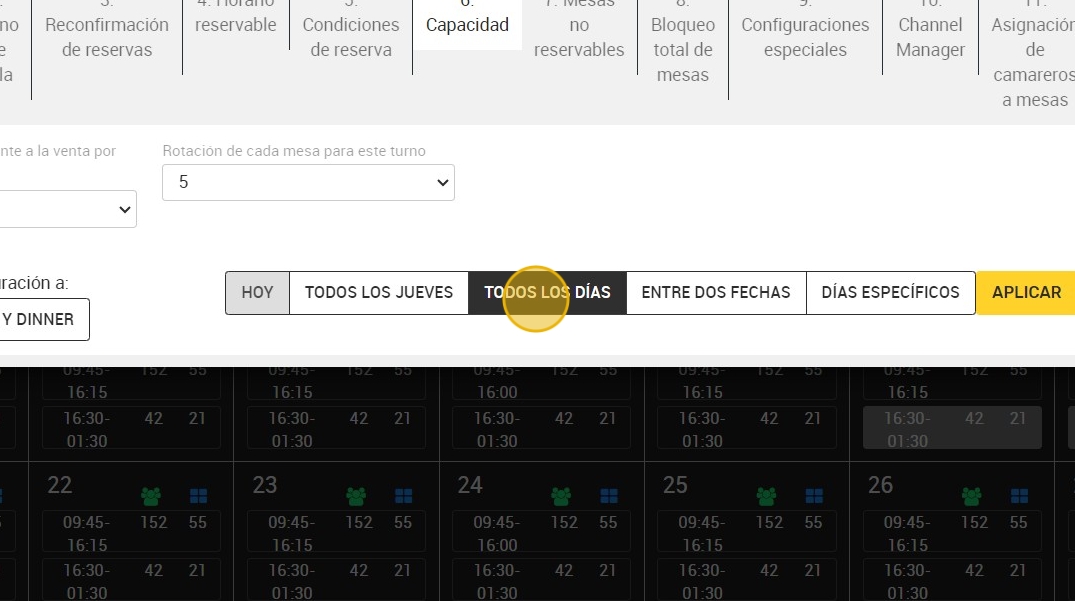Open the Channel Manager tab
The height and width of the screenshot is (601, 1075).
(x=930, y=37)
